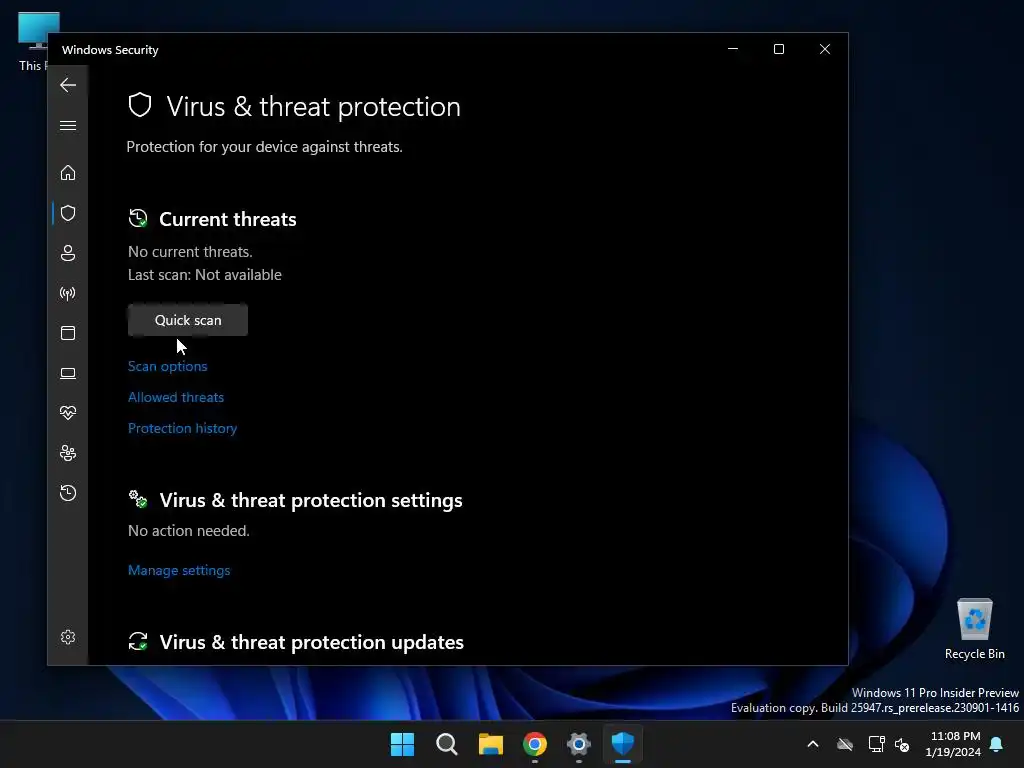Show hidden system tray icons chevron
The width and height of the screenshot is (1024, 768).
(x=813, y=744)
